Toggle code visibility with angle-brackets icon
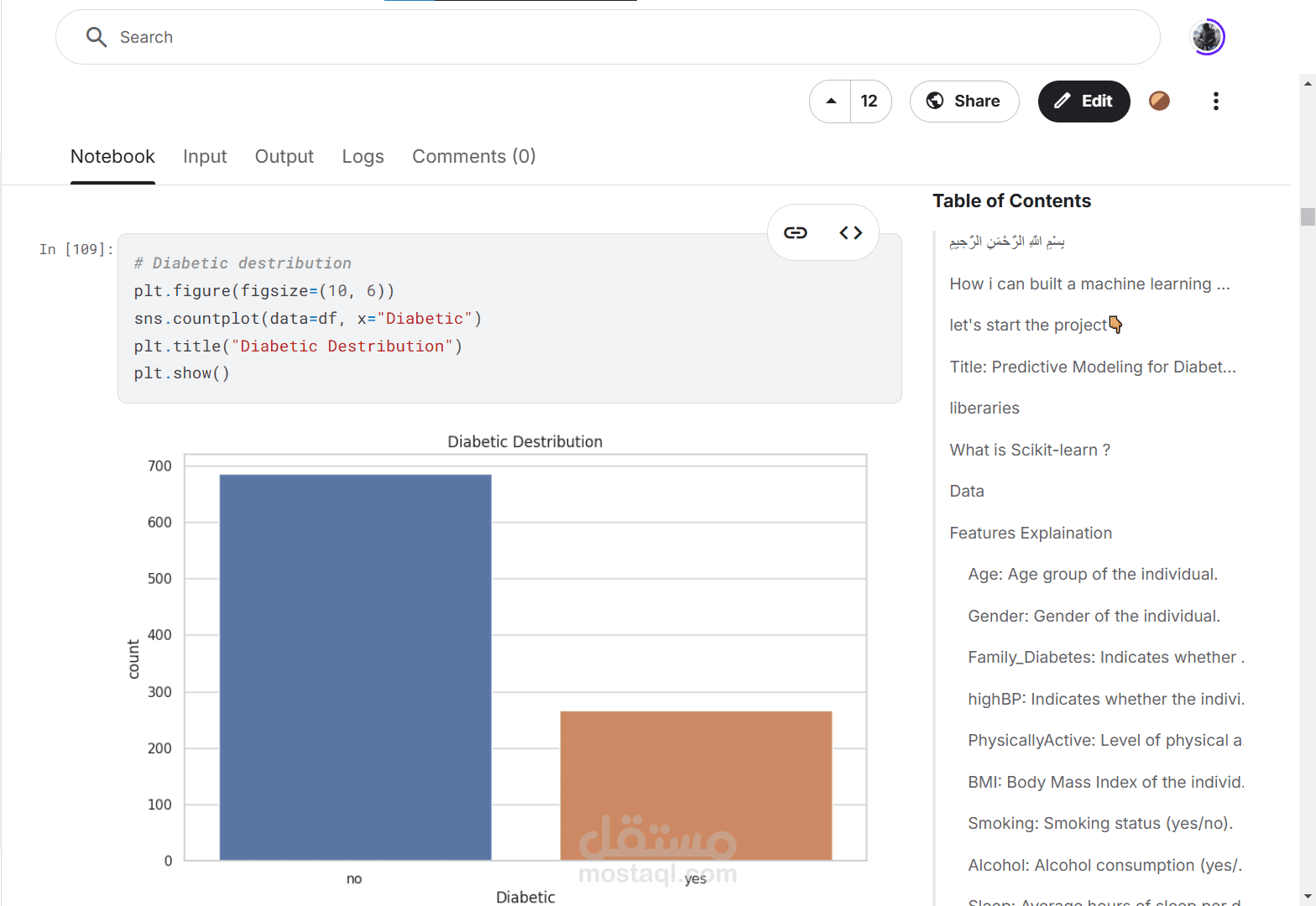The width and height of the screenshot is (1316, 906). click(x=851, y=232)
